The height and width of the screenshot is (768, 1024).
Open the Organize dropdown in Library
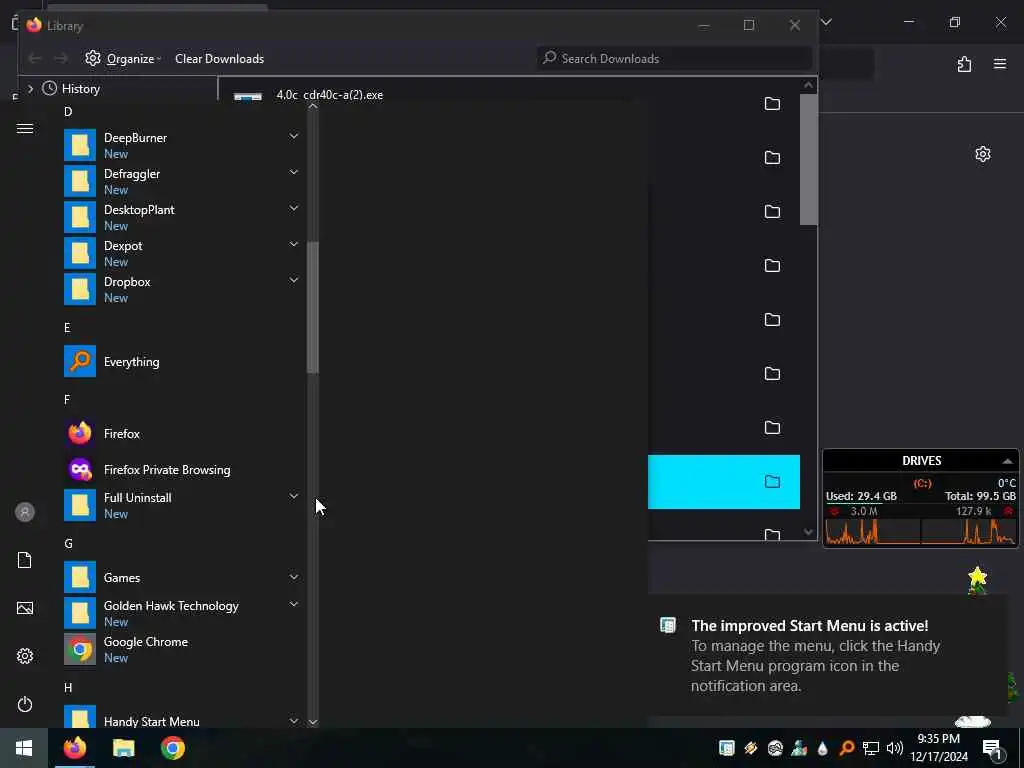pyautogui.click(x=134, y=59)
